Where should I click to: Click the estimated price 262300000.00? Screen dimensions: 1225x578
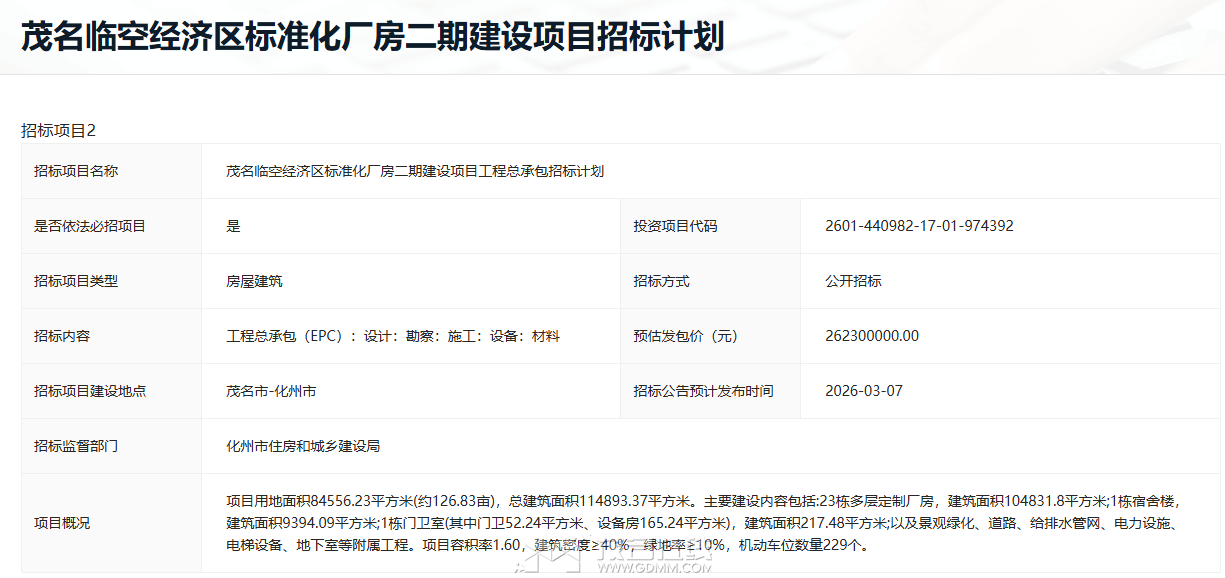tap(872, 336)
